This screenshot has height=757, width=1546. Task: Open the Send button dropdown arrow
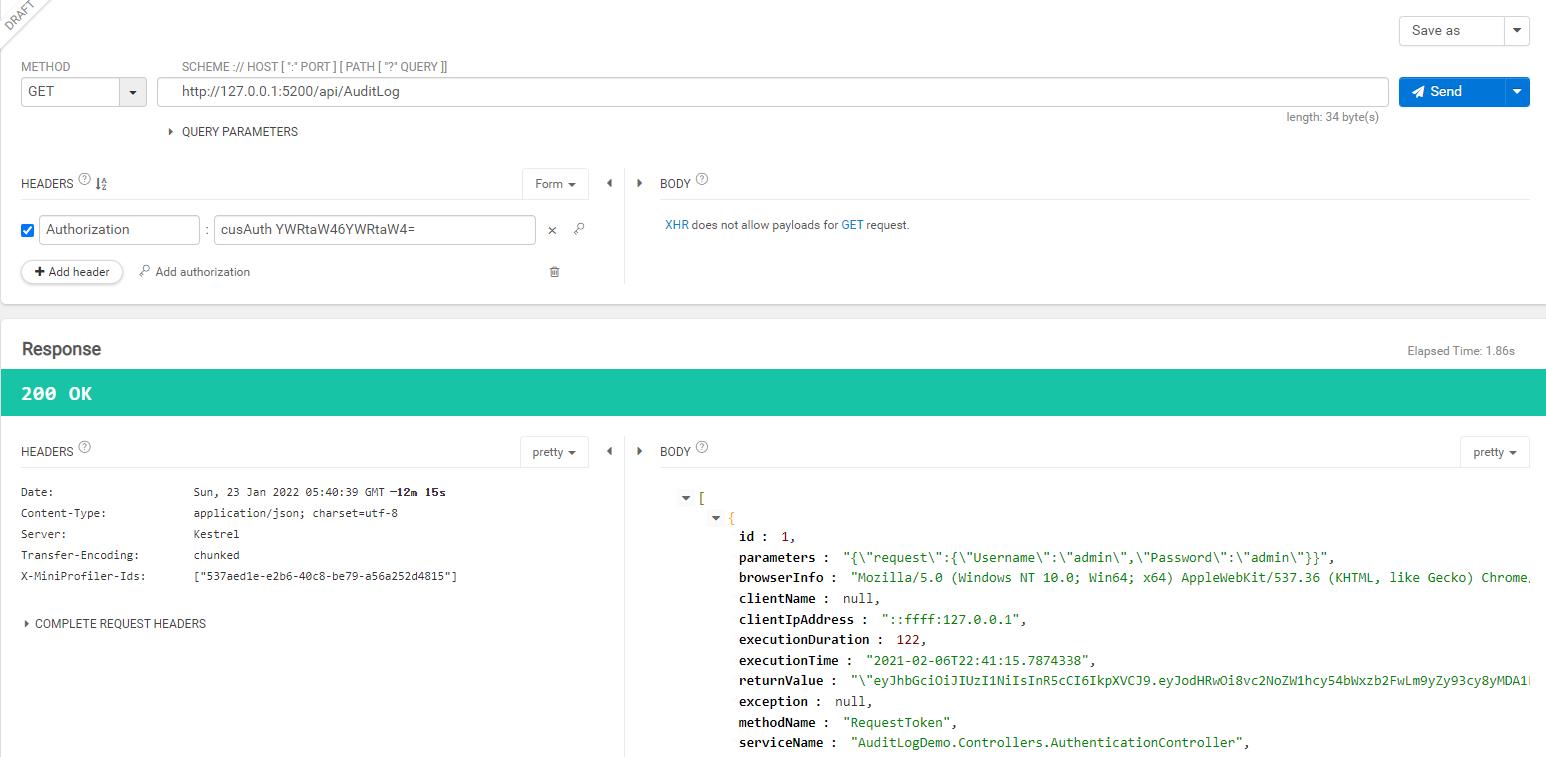tap(1517, 92)
